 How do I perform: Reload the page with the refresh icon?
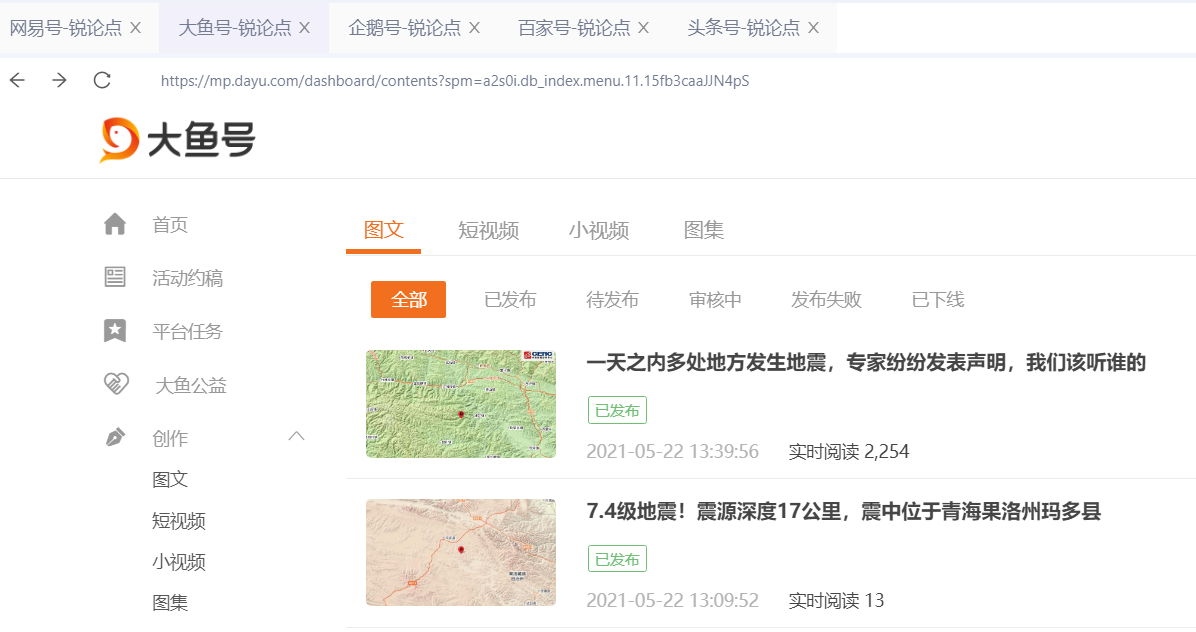point(102,81)
